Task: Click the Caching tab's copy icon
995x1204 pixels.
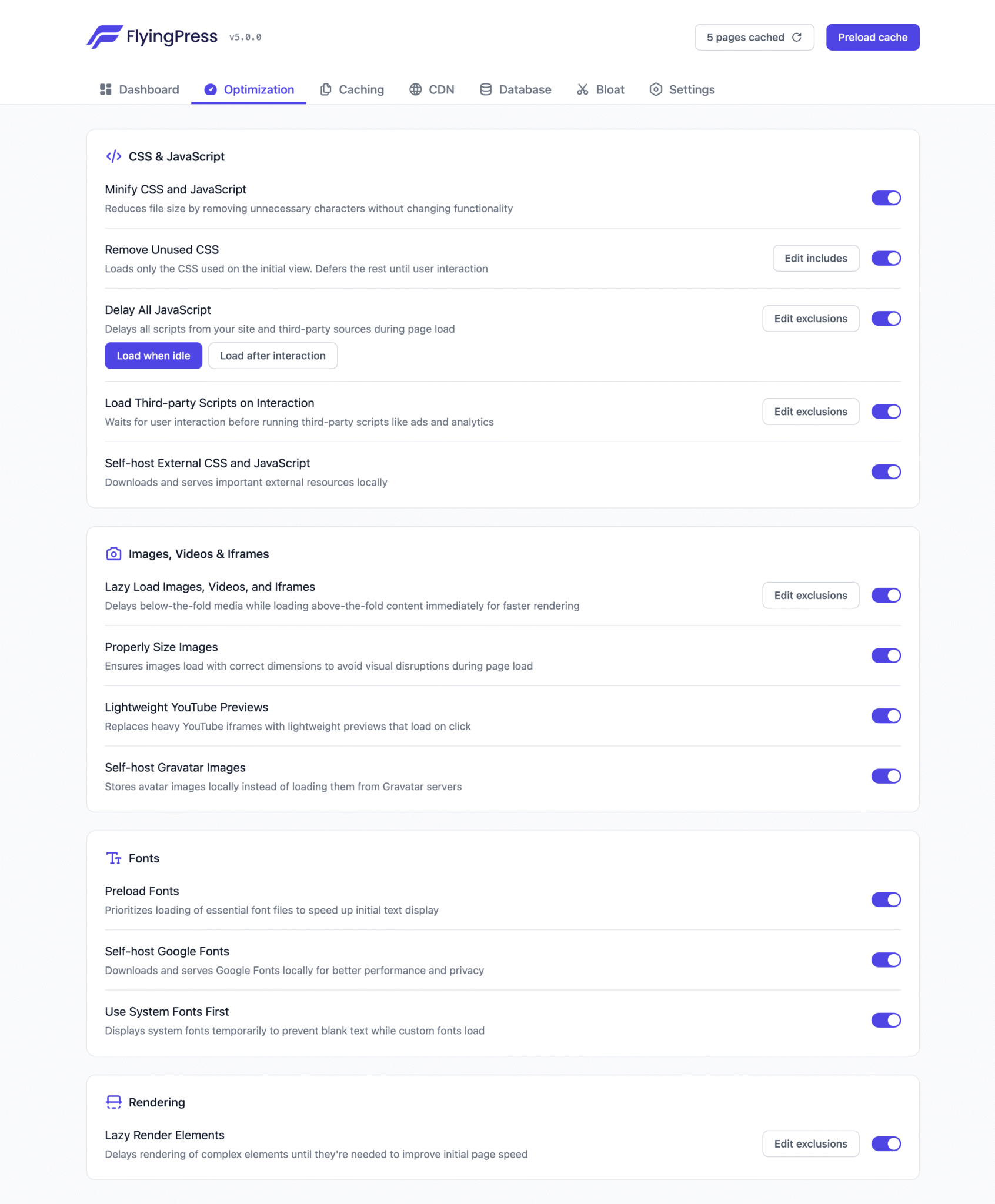Action: (x=326, y=89)
